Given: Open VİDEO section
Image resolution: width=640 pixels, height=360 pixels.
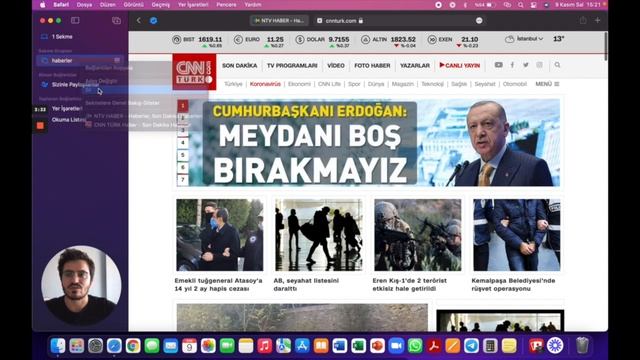Looking at the screenshot, I should (336, 65).
